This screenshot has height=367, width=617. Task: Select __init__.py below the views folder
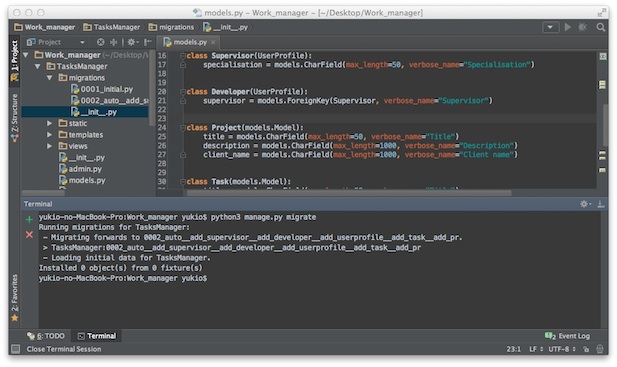pyautogui.click(x=82, y=157)
